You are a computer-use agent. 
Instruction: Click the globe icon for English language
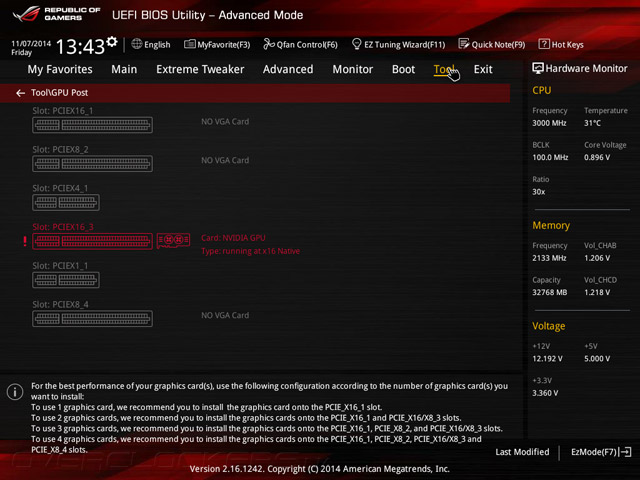(x=137, y=44)
